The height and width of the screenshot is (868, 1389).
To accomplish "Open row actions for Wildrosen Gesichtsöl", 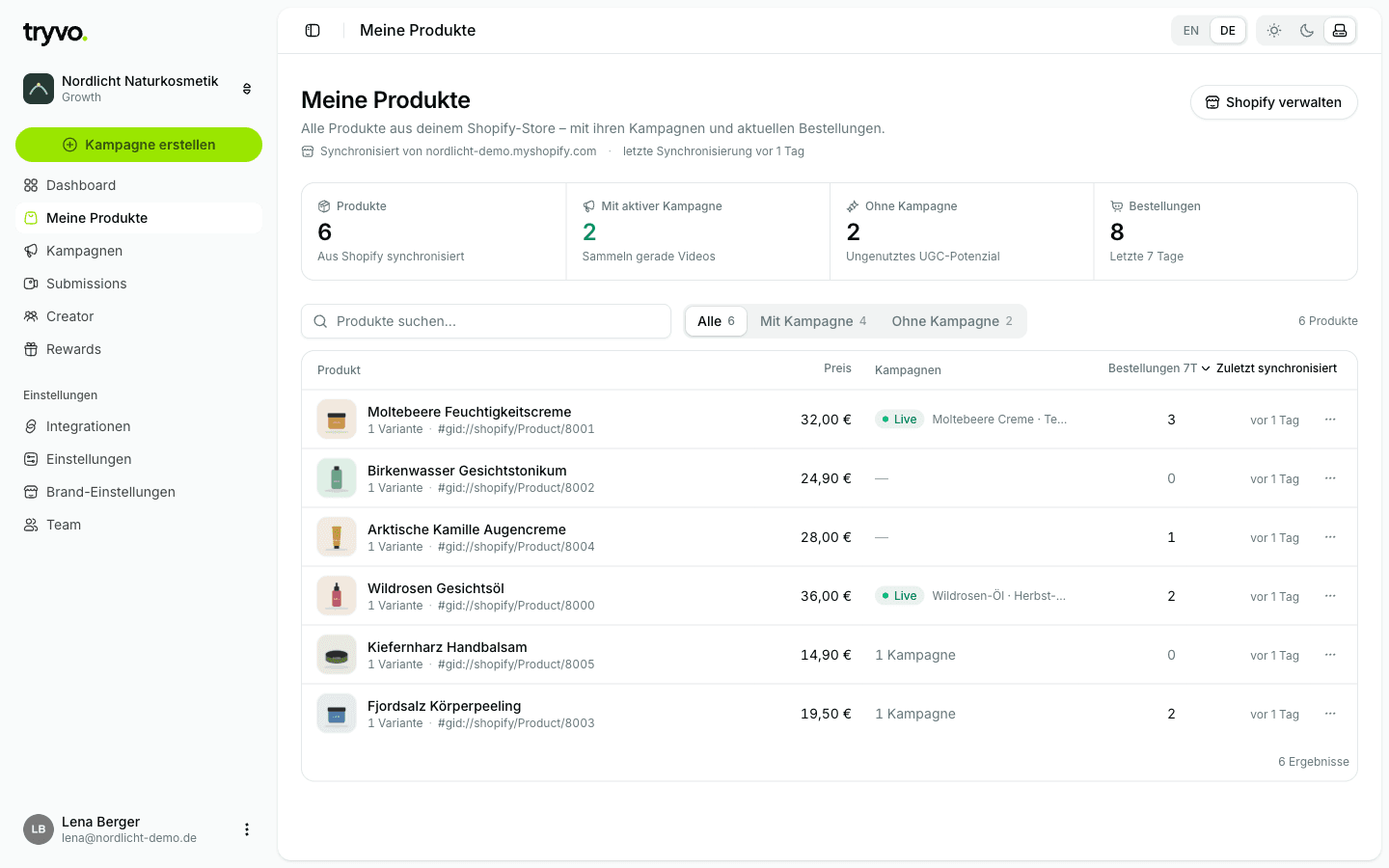I will (1330, 596).
